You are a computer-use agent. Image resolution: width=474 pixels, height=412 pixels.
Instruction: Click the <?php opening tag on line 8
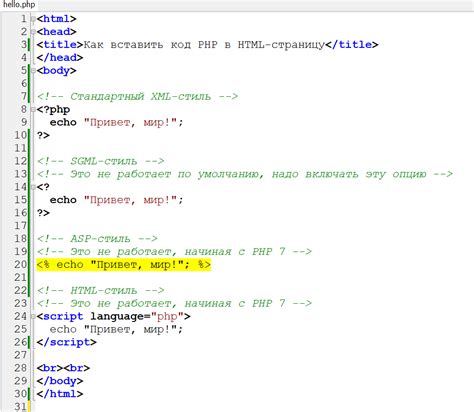click(x=53, y=109)
